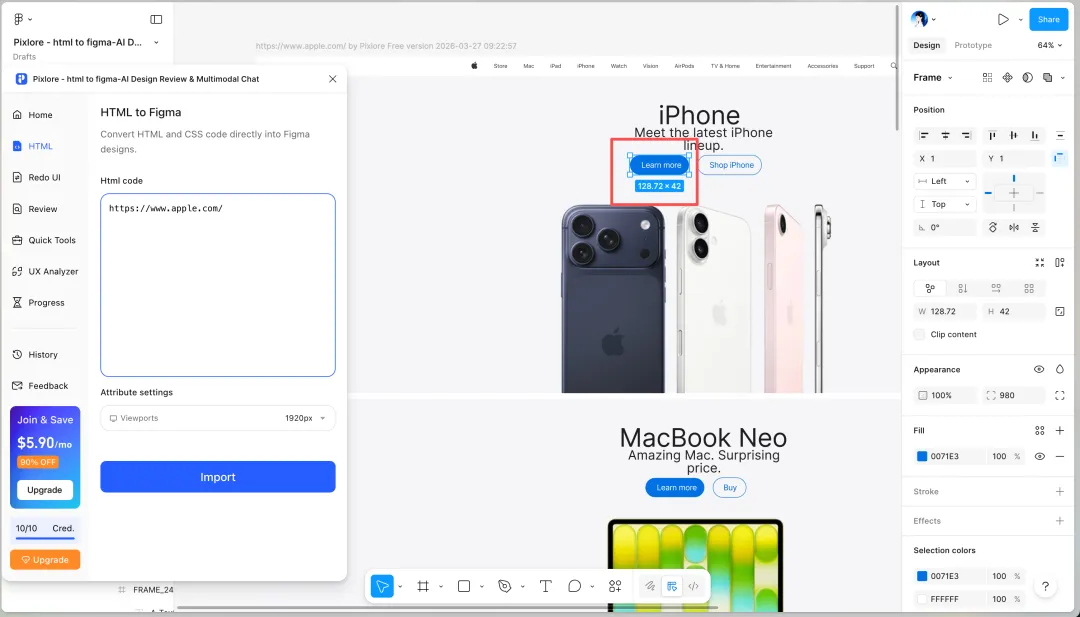Click Create component icon in Frame header

point(1008,78)
